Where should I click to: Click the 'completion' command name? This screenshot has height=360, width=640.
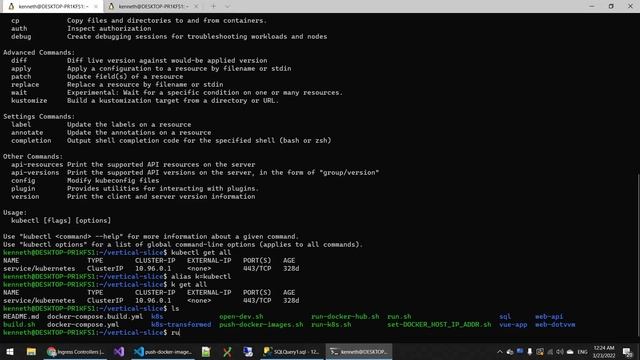point(31,140)
